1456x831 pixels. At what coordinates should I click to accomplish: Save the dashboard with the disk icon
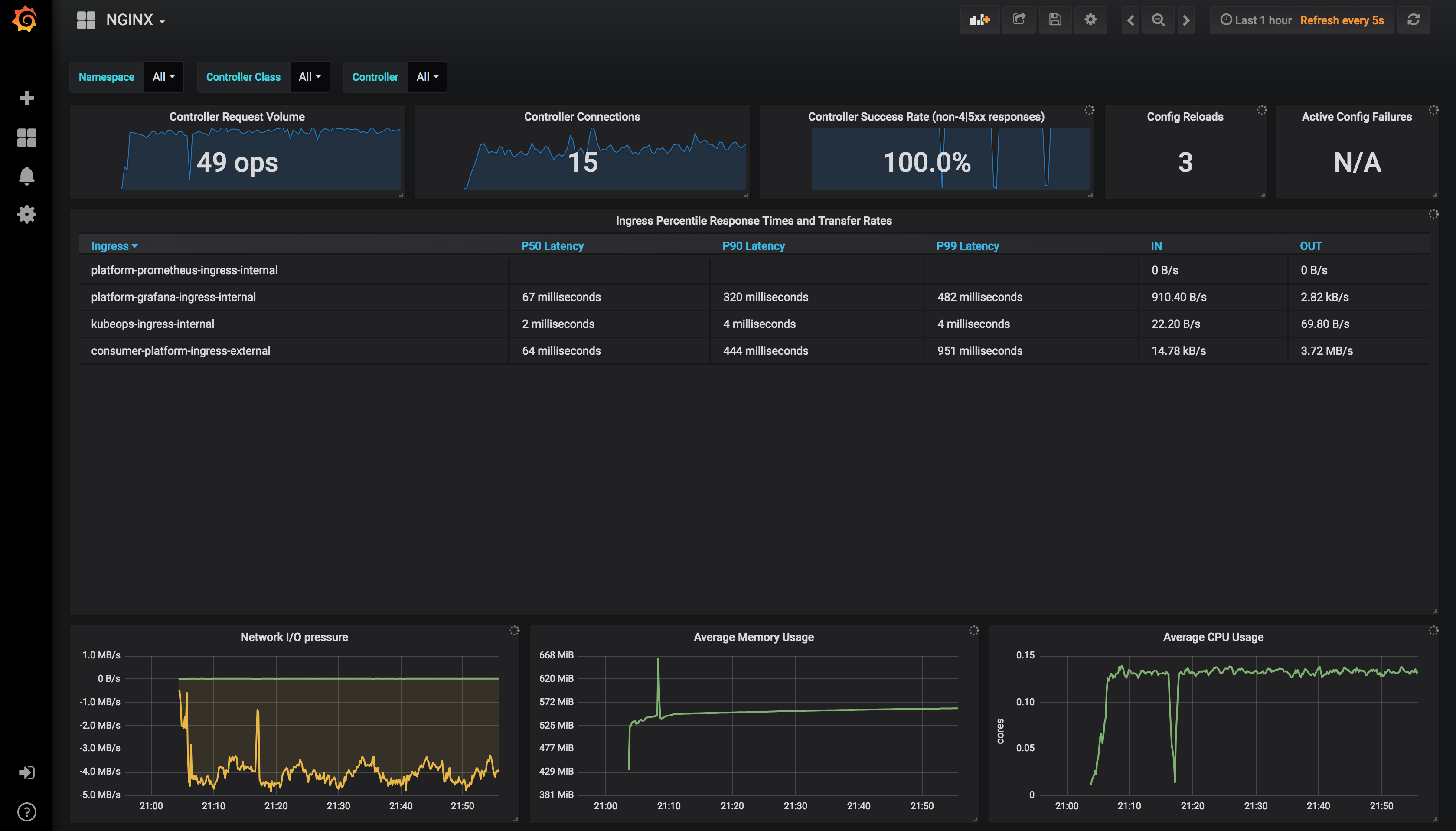[x=1055, y=20]
